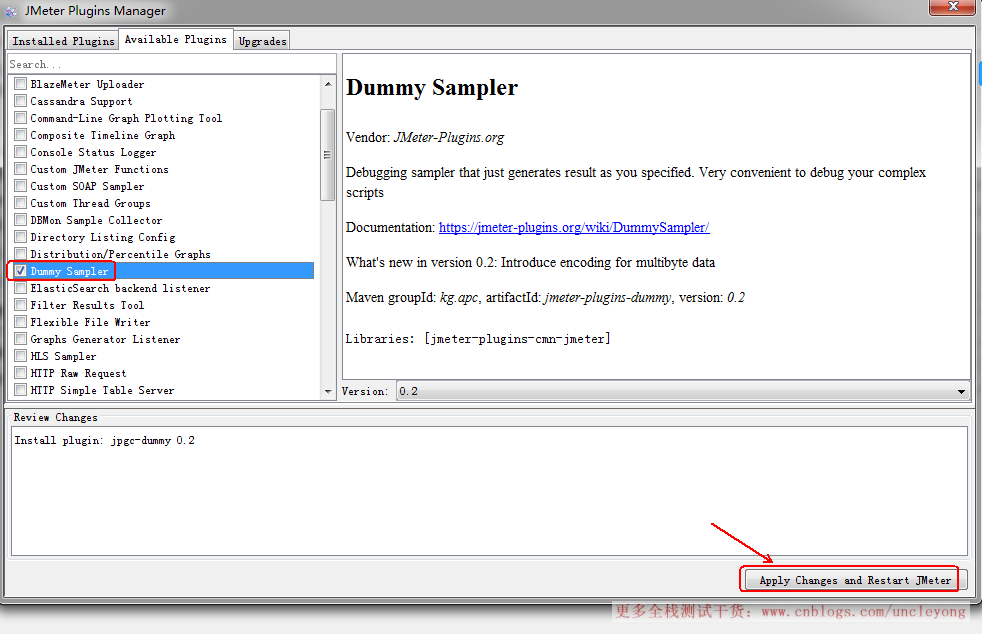Select the BlazeMeter Uploader list entry
This screenshot has height=634, width=982.
[87, 84]
